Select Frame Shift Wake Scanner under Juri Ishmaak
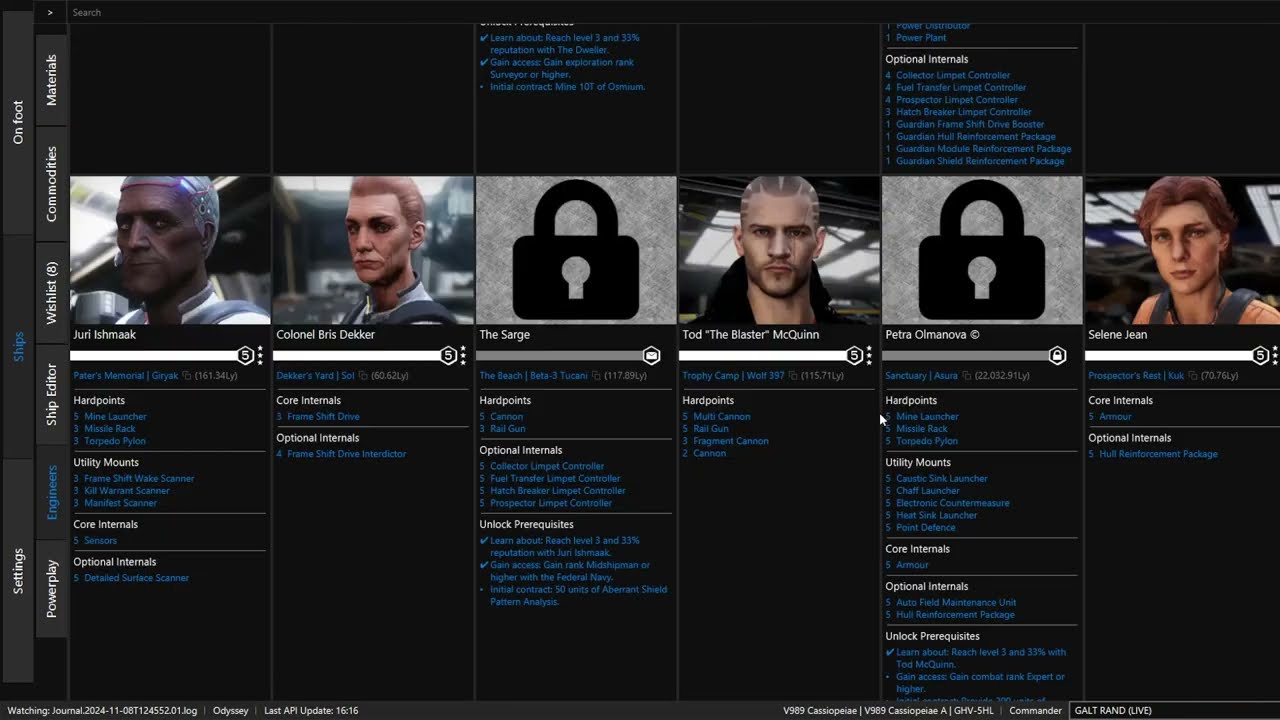Image resolution: width=1280 pixels, height=720 pixels. (139, 478)
